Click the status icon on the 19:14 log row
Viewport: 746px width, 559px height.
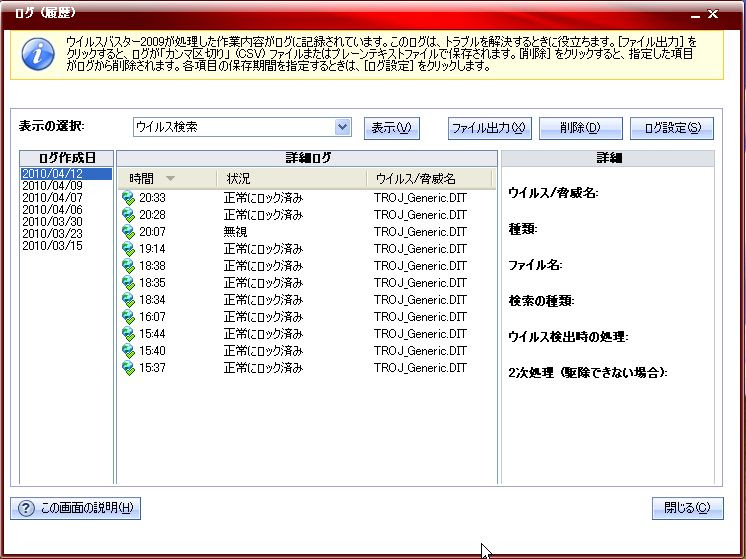pos(128,249)
